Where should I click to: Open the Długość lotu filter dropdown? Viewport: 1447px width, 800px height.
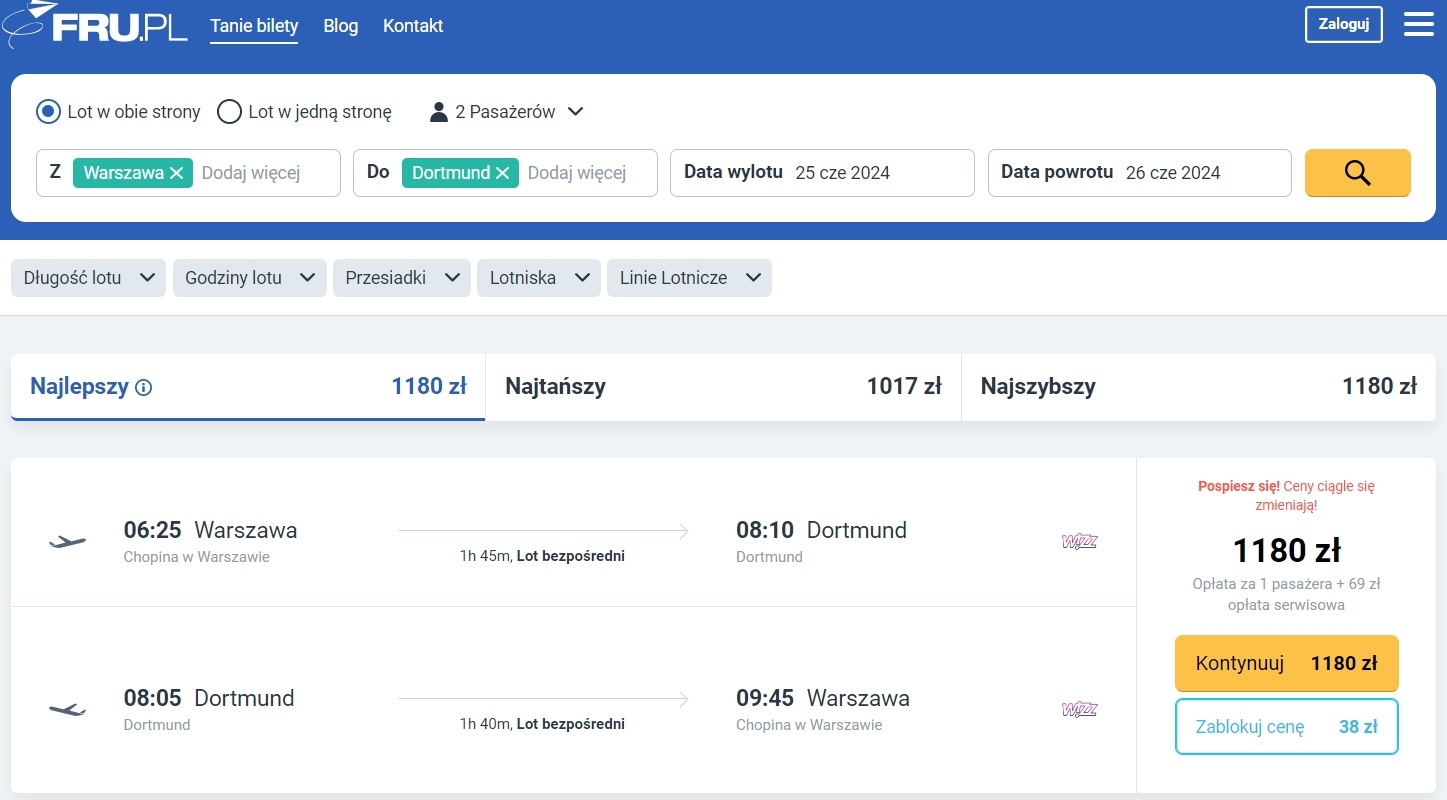click(x=89, y=278)
